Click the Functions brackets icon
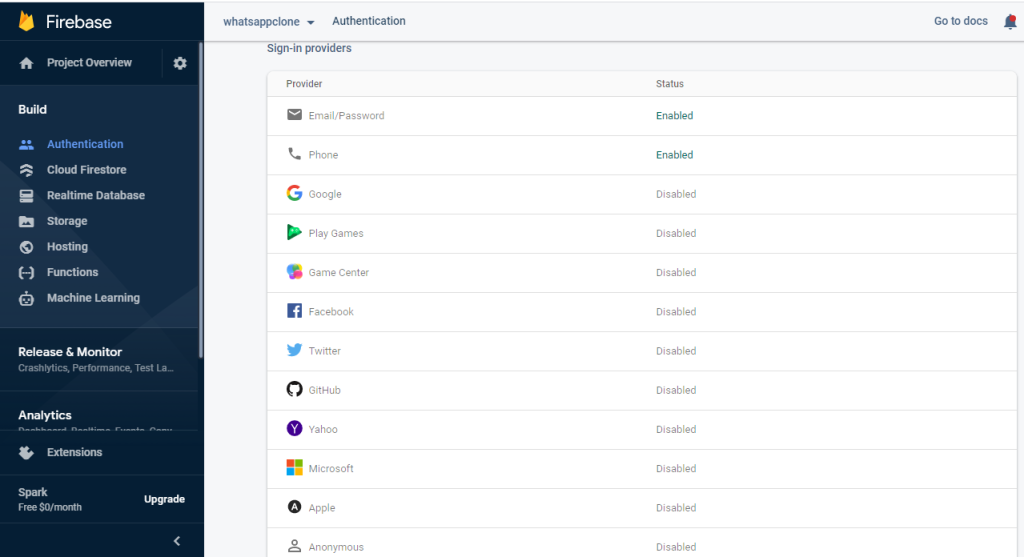Image resolution: width=1024 pixels, height=557 pixels. pyautogui.click(x=26, y=272)
